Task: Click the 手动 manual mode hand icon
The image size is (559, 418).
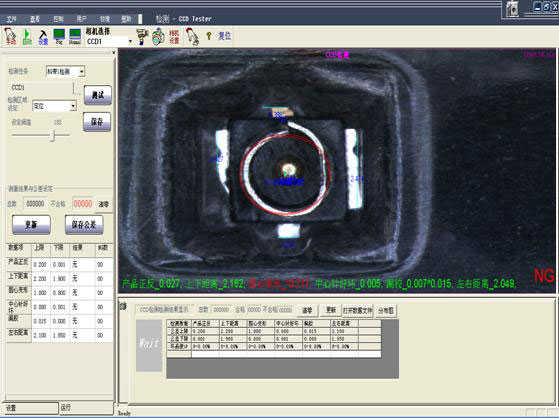Action: [10, 36]
